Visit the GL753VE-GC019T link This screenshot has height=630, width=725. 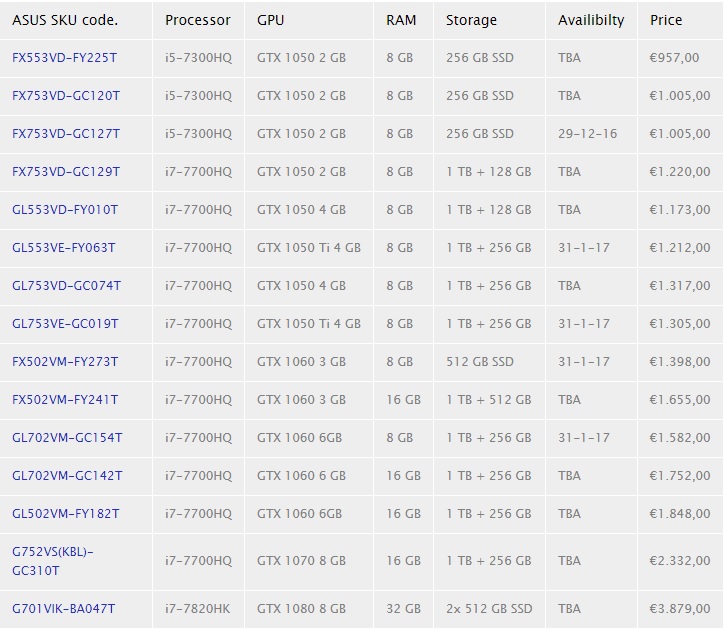tap(65, 324)
